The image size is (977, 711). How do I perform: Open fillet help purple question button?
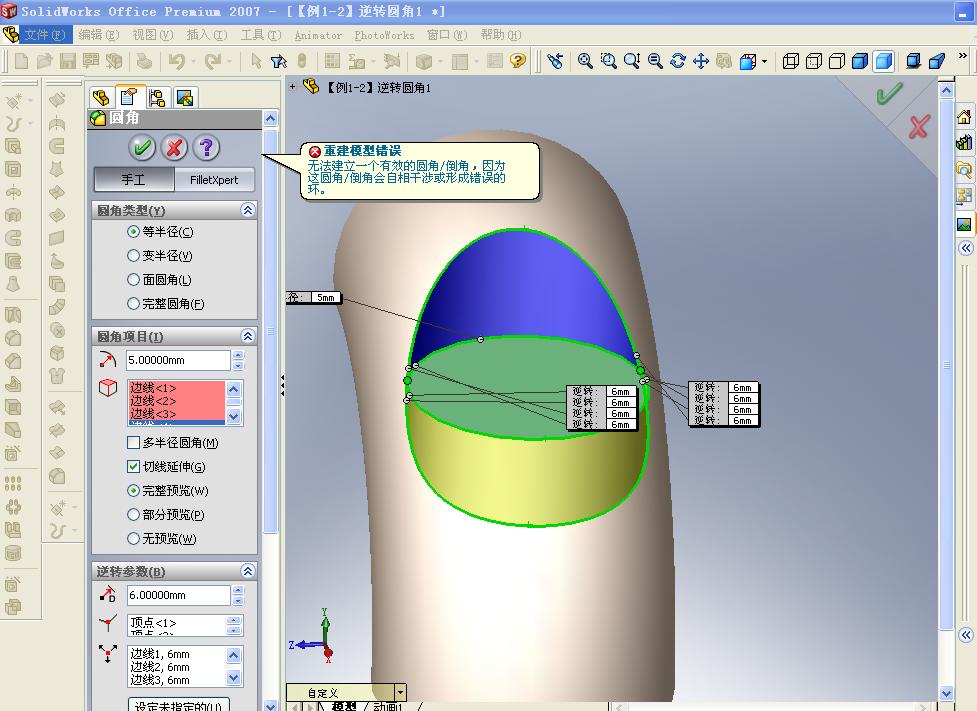(207, 148)
